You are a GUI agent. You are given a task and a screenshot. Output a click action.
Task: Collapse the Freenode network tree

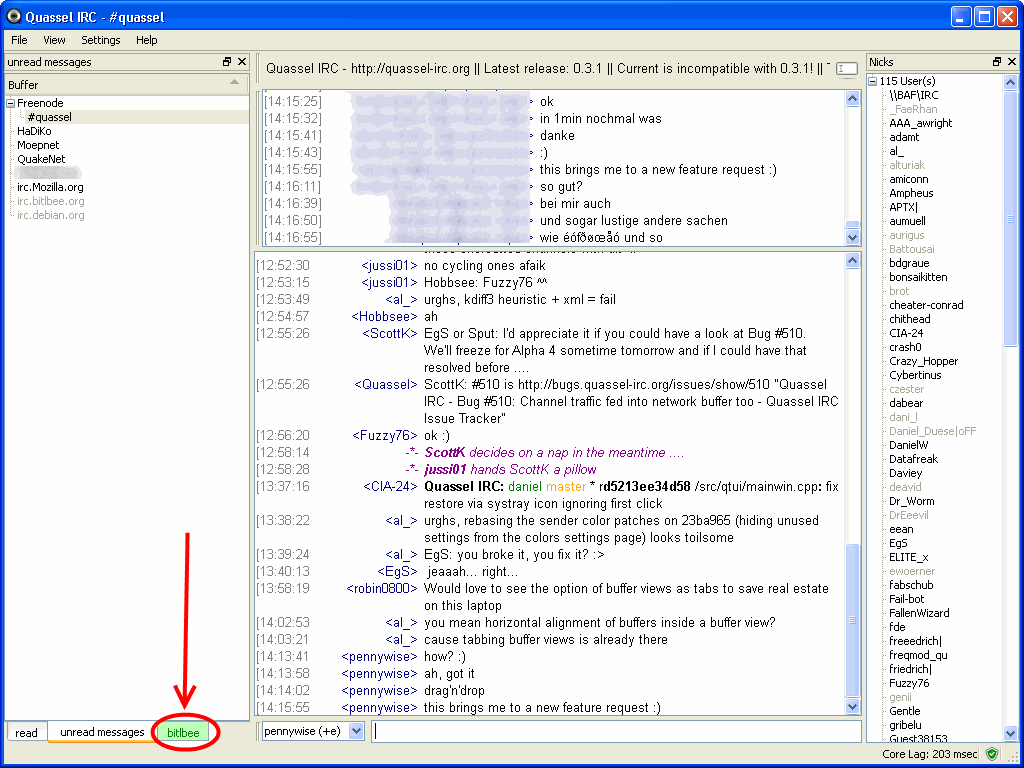coord(10,103)
